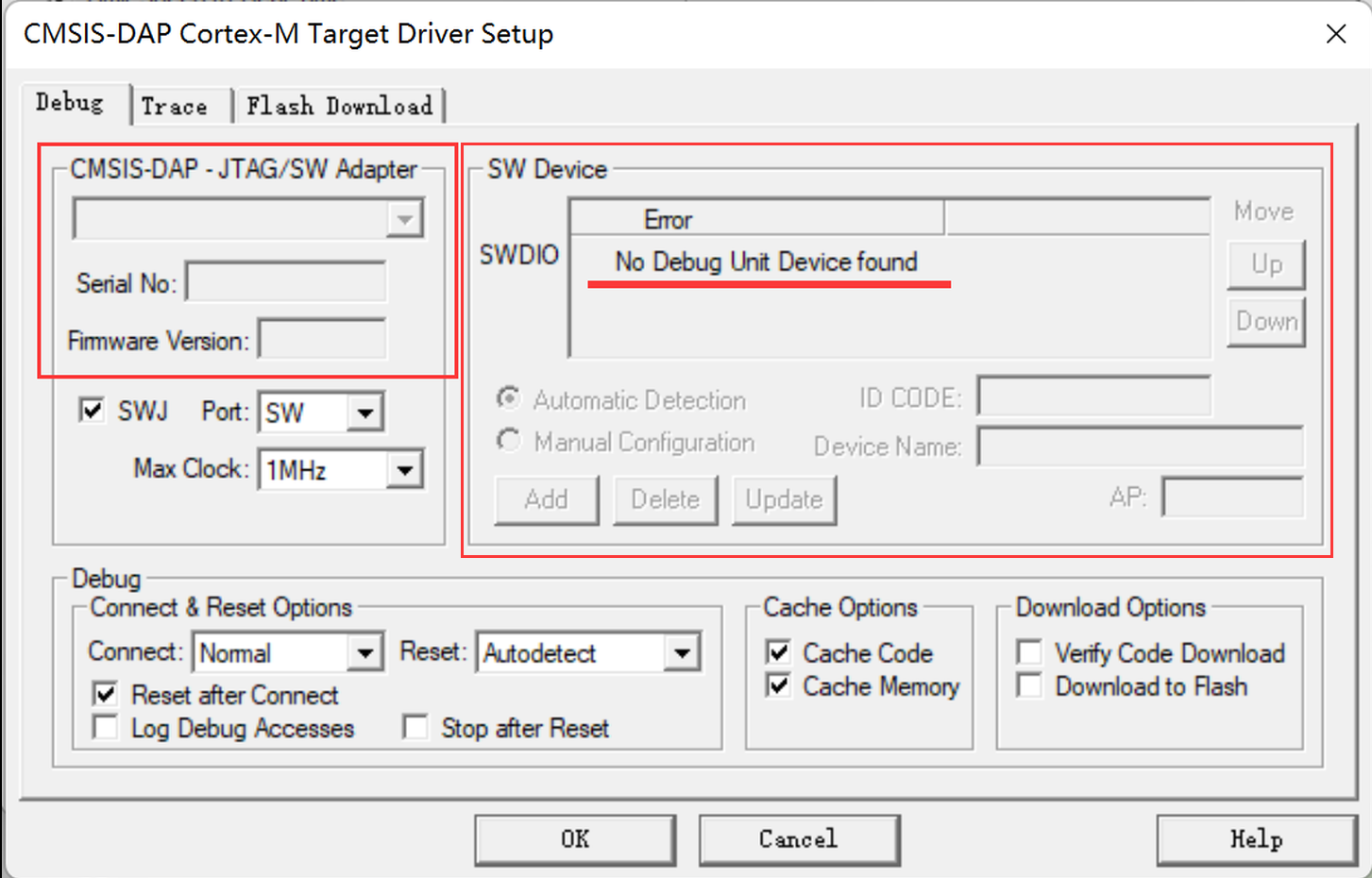Open the Flash Download tab
This screenshot has height=878, width=1372.
click(339, 107)
